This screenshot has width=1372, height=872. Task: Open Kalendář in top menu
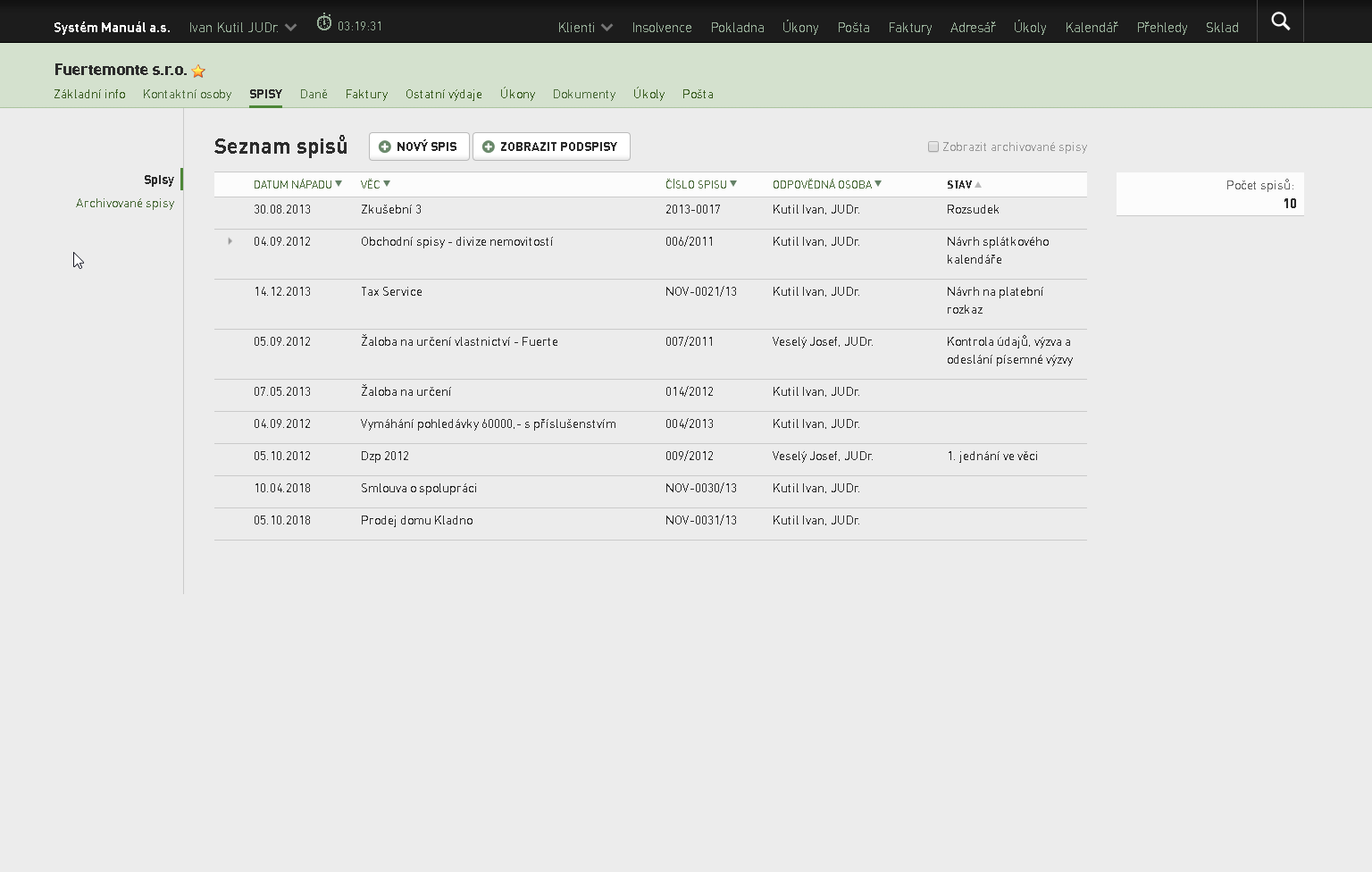click(x=1092, y=28)
